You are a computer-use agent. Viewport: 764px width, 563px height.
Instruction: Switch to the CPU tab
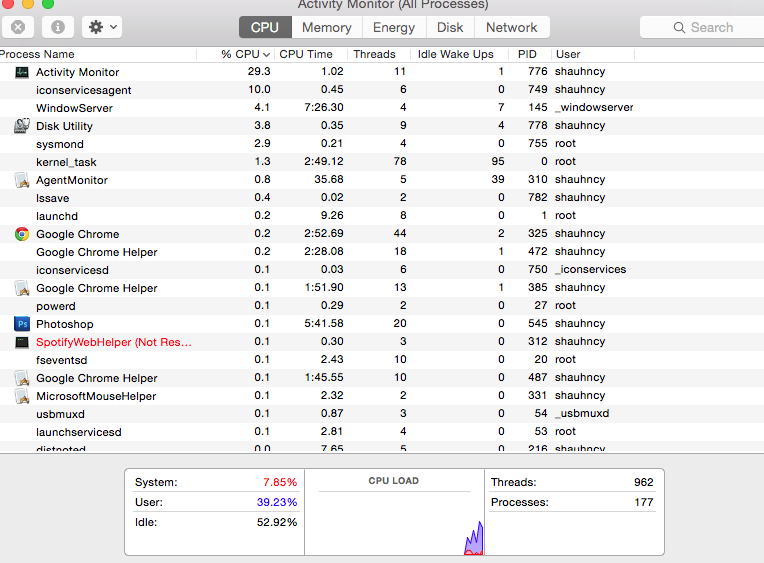265,27
